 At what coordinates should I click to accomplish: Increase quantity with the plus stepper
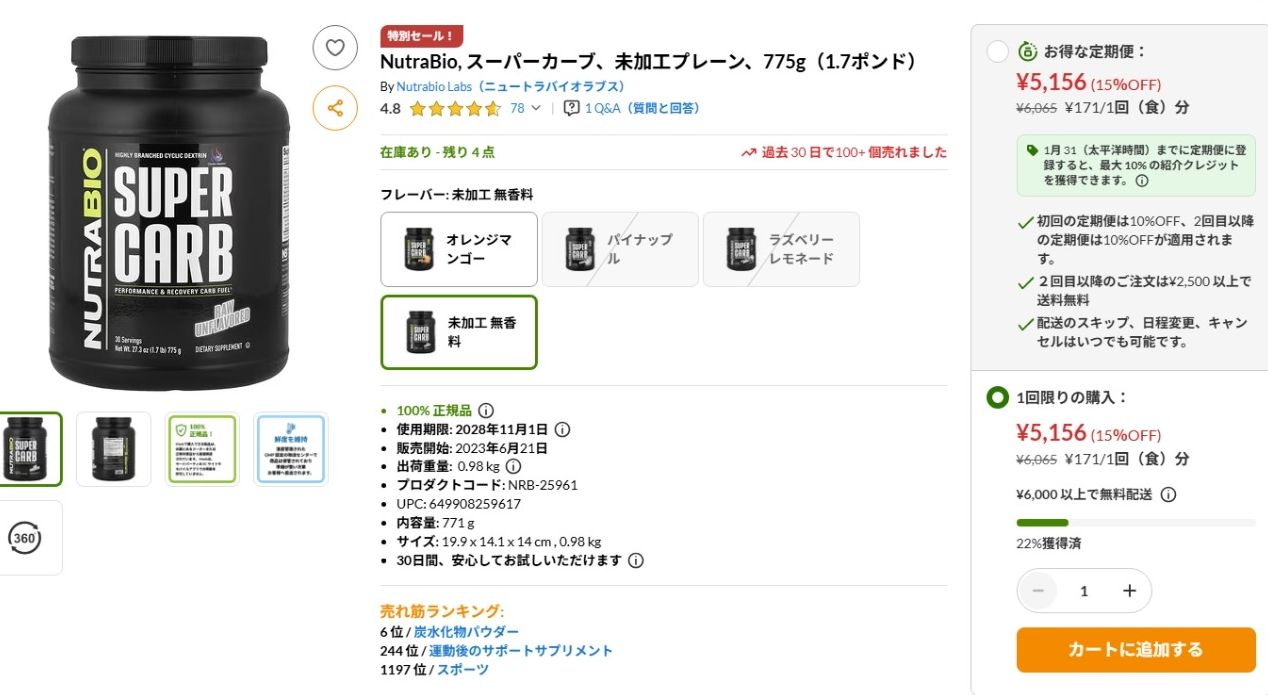coord(1128,591)
